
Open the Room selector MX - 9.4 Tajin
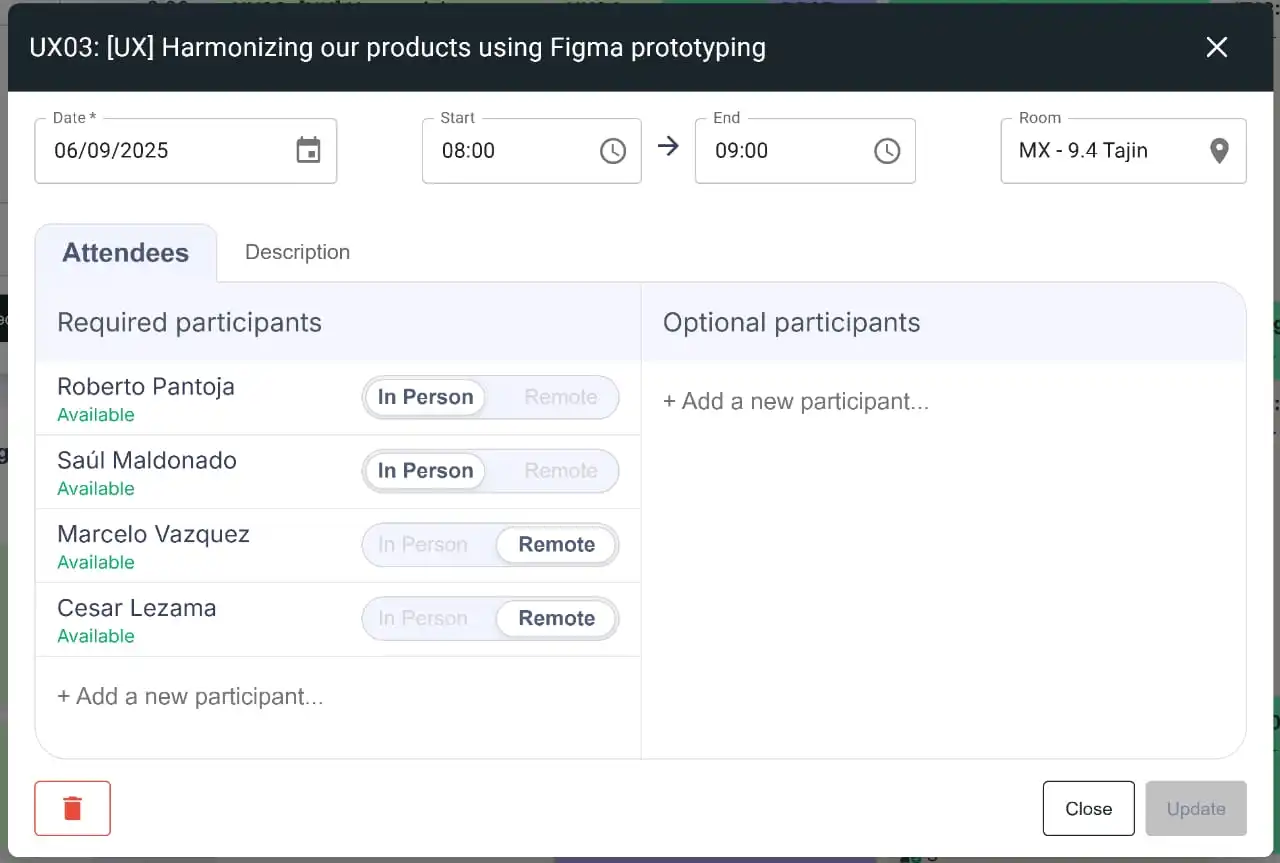point(1100,151)
